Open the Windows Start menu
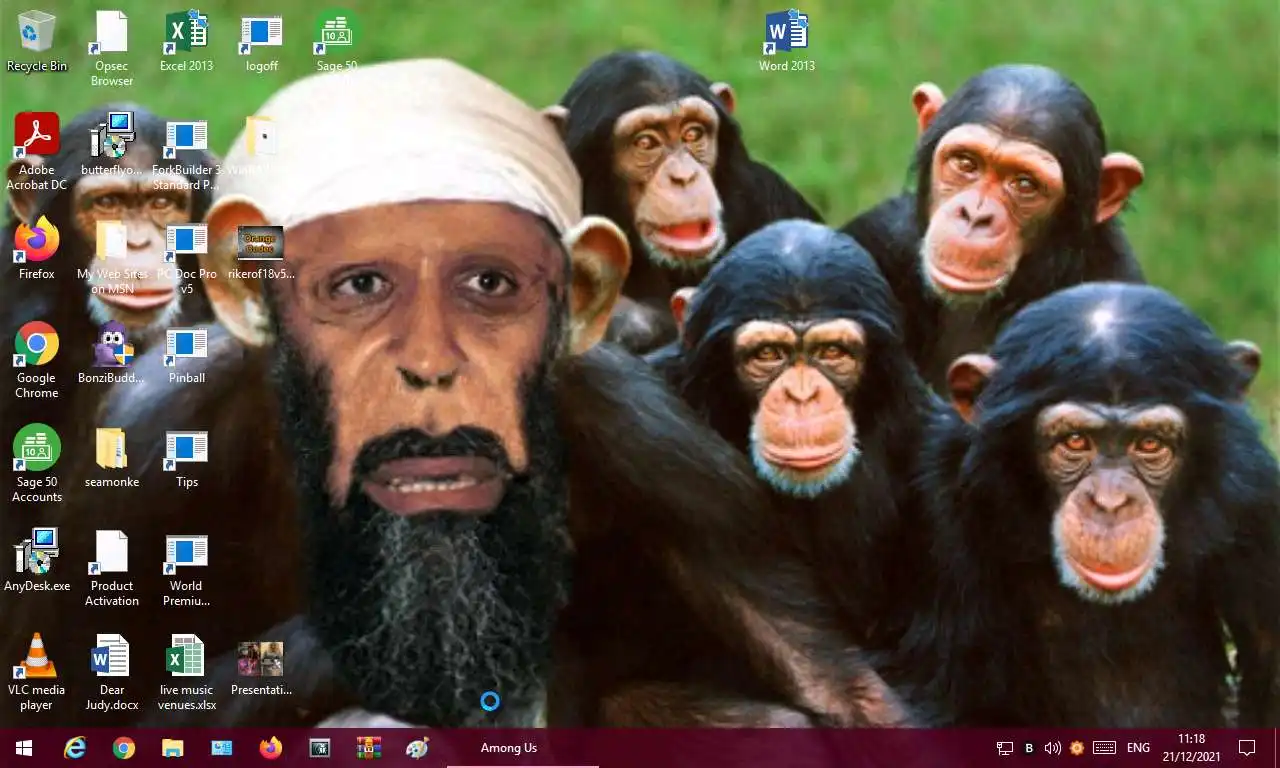 (x=24, y=748)
